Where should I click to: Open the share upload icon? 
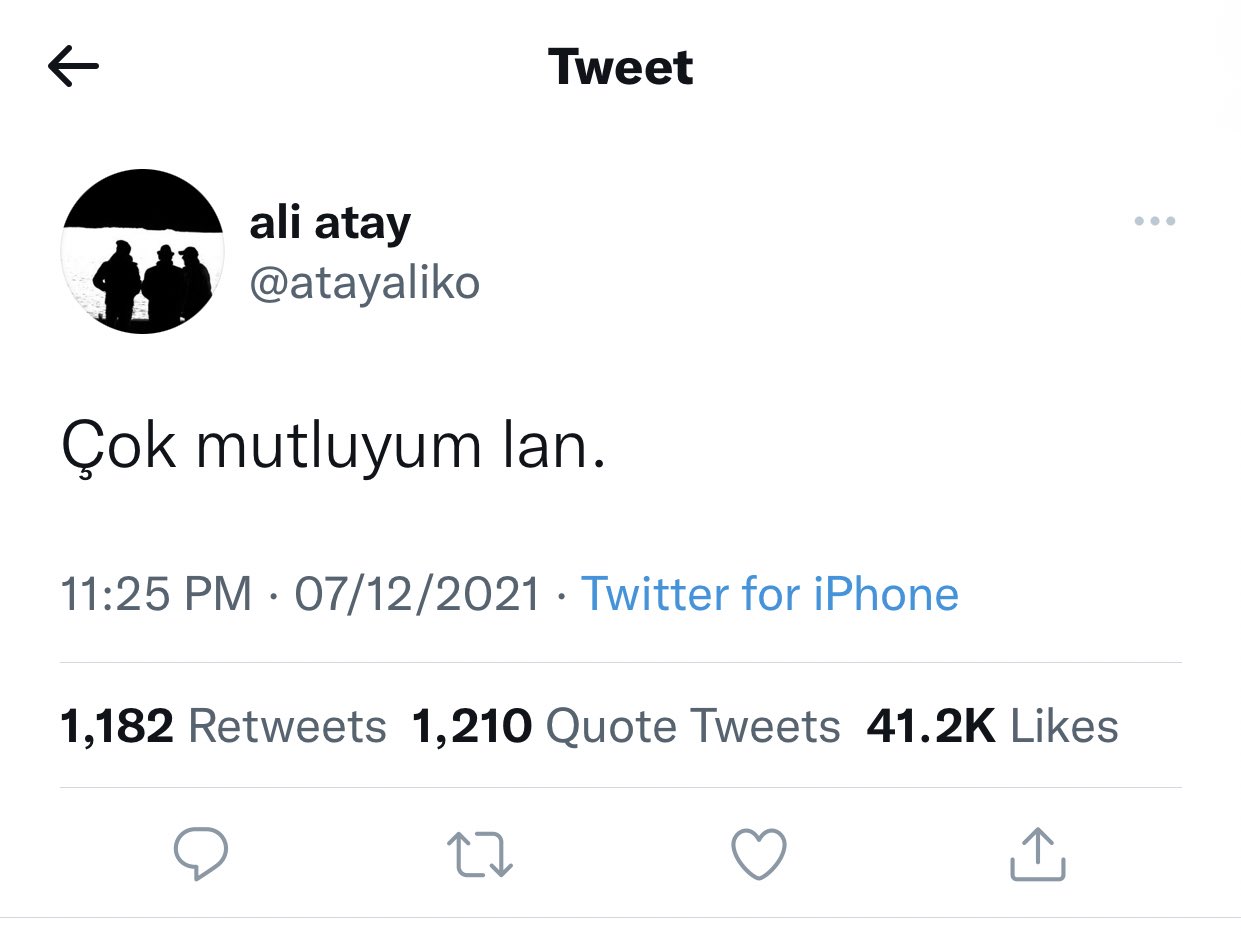pos(1037,855)
